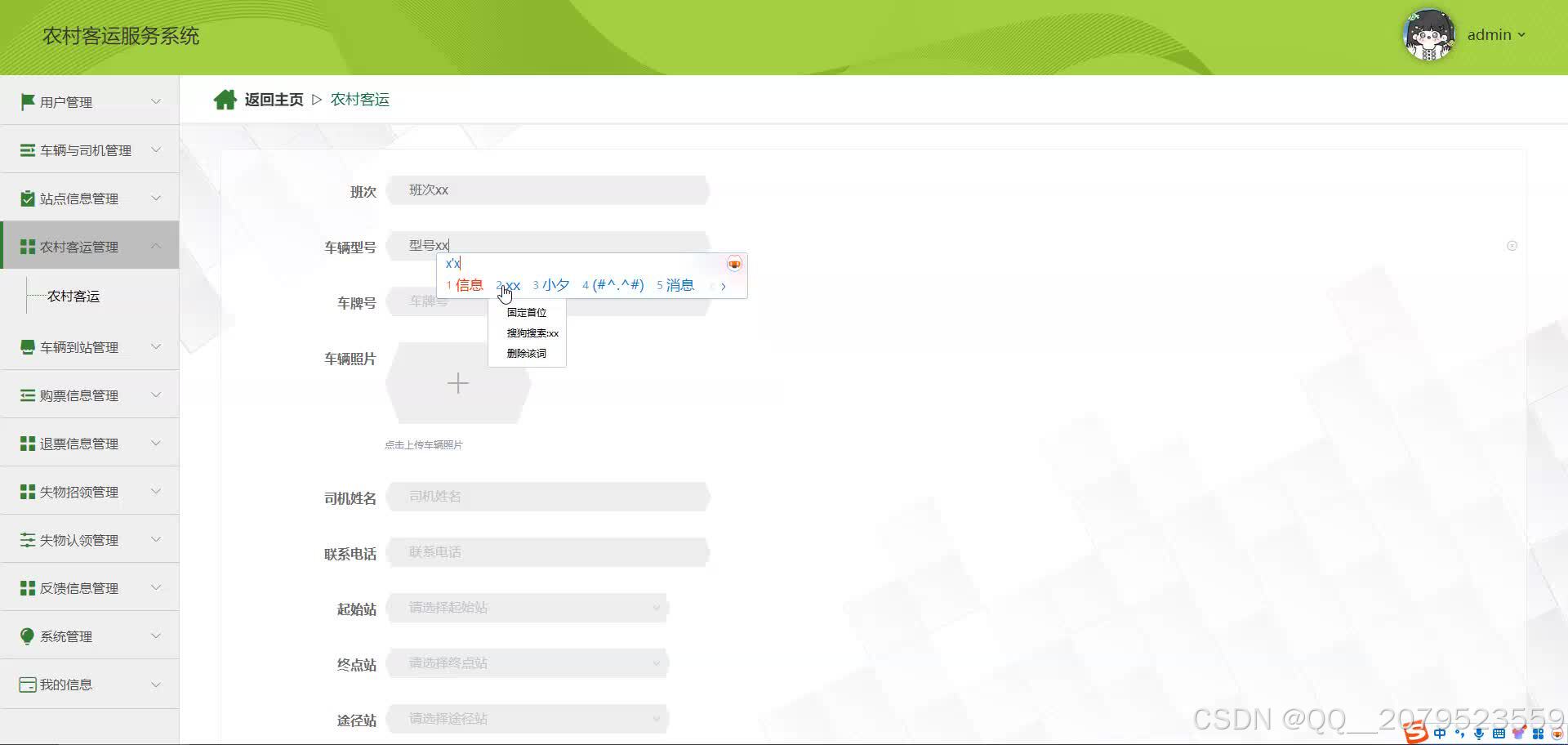The image size is (1568, 745).
Task: Choose candidate 1 信息
Action: pos(465,285)
